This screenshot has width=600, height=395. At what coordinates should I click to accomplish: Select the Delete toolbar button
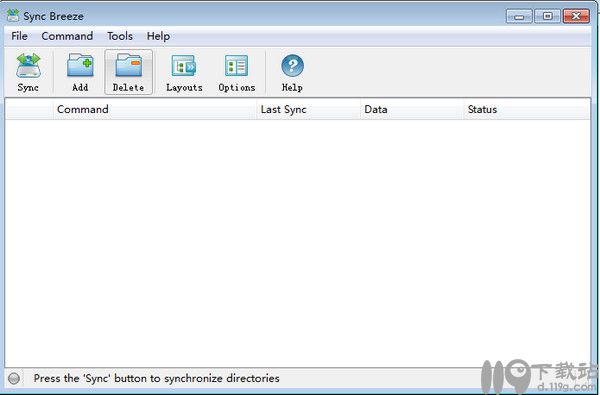coord(129,72)
